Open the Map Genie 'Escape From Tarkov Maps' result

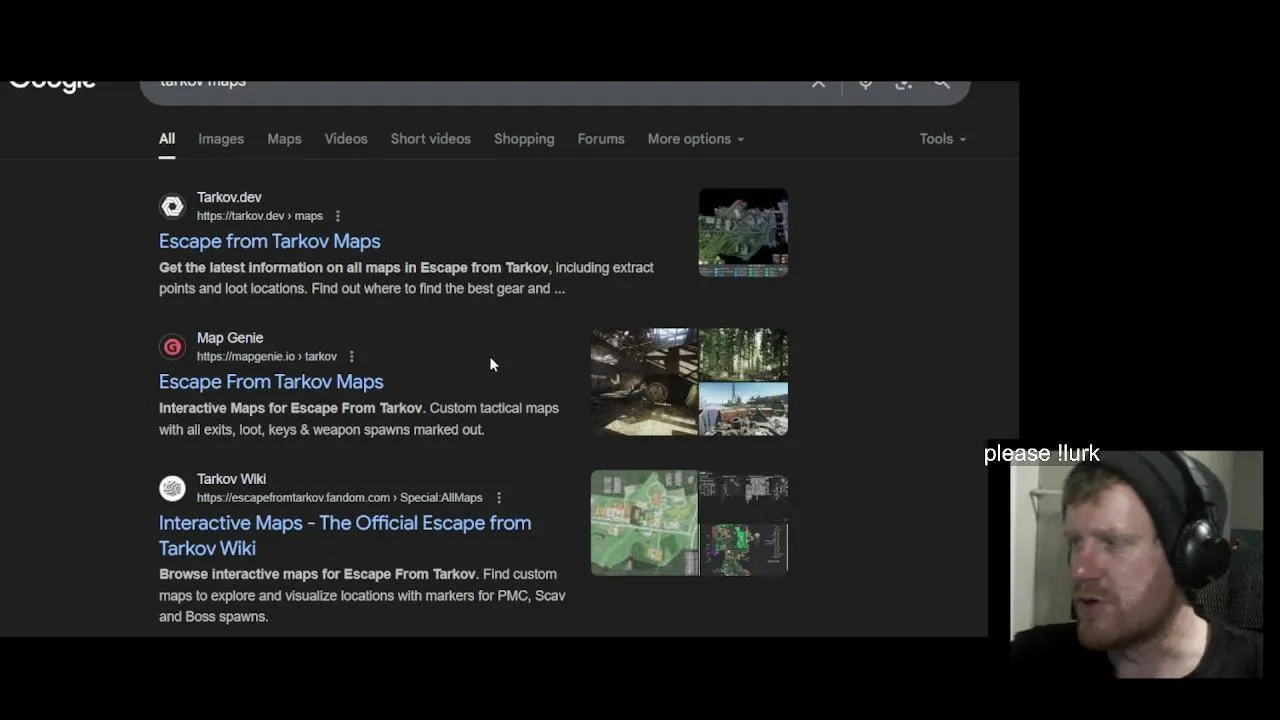pos(271,382)
